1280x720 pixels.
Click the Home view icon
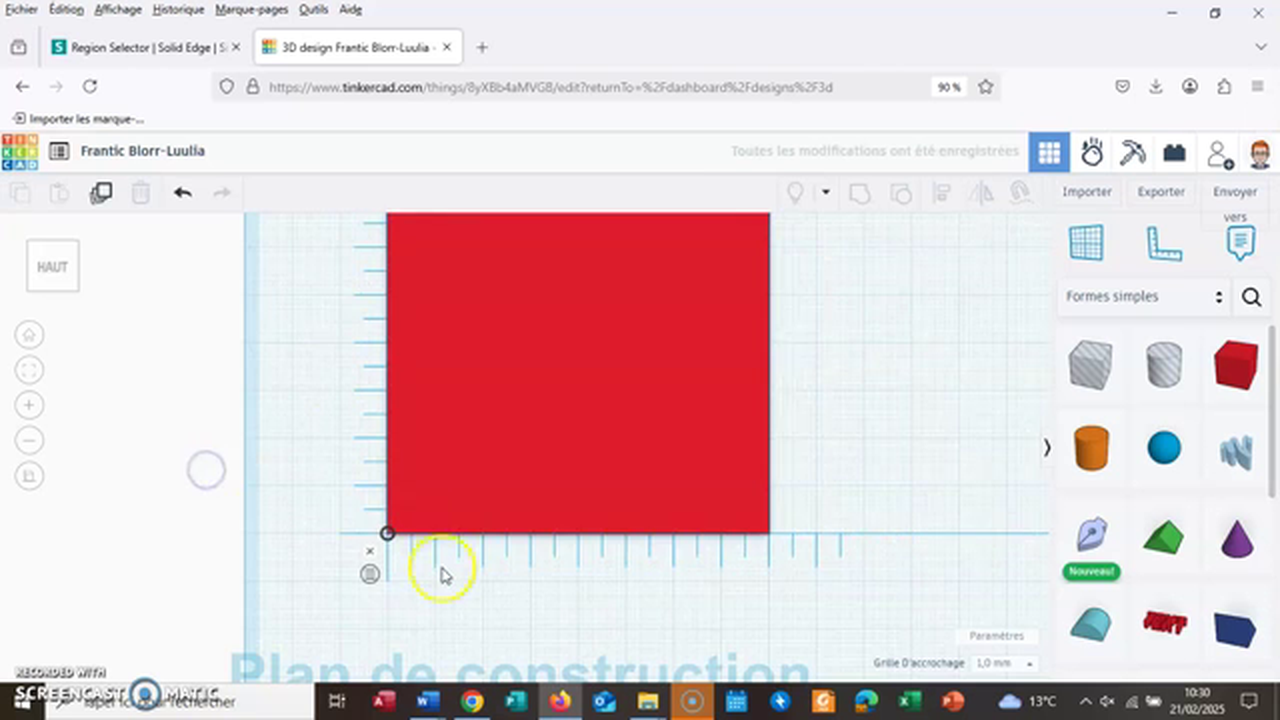[29, 335]
